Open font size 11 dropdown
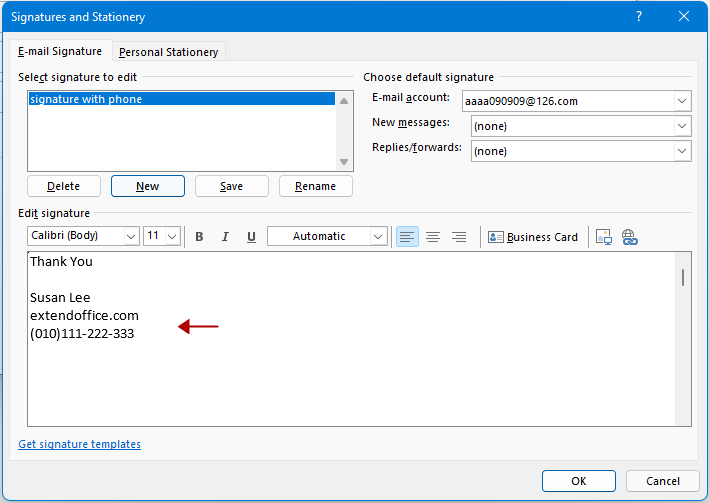This screenshot has height=503, width=710. [x=172, y=237]
